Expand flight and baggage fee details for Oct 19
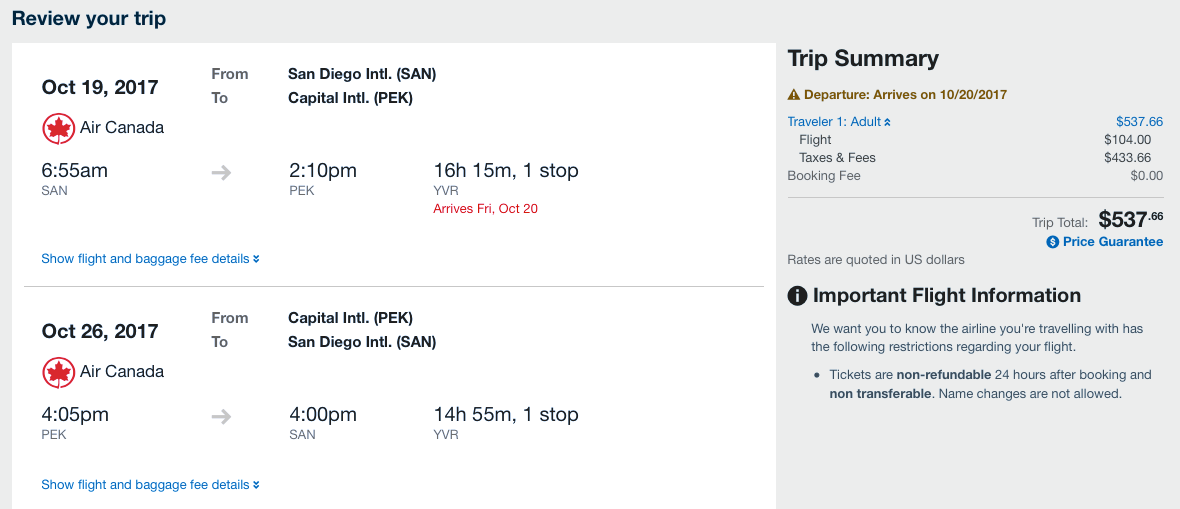Image resolution: width=1180 pixels, height=509 pixels. click(x=150, y=259)
